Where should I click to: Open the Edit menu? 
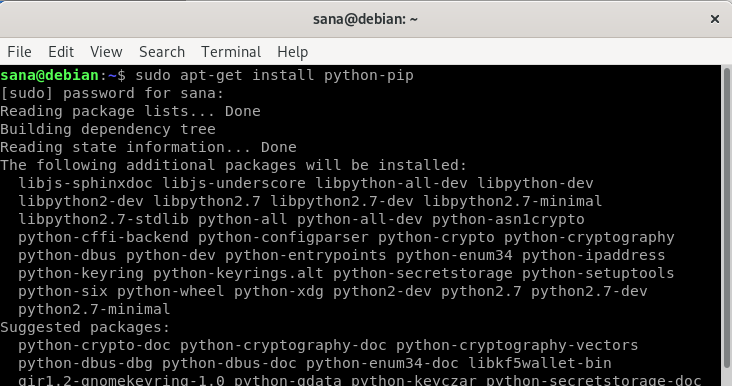(61, 52)
